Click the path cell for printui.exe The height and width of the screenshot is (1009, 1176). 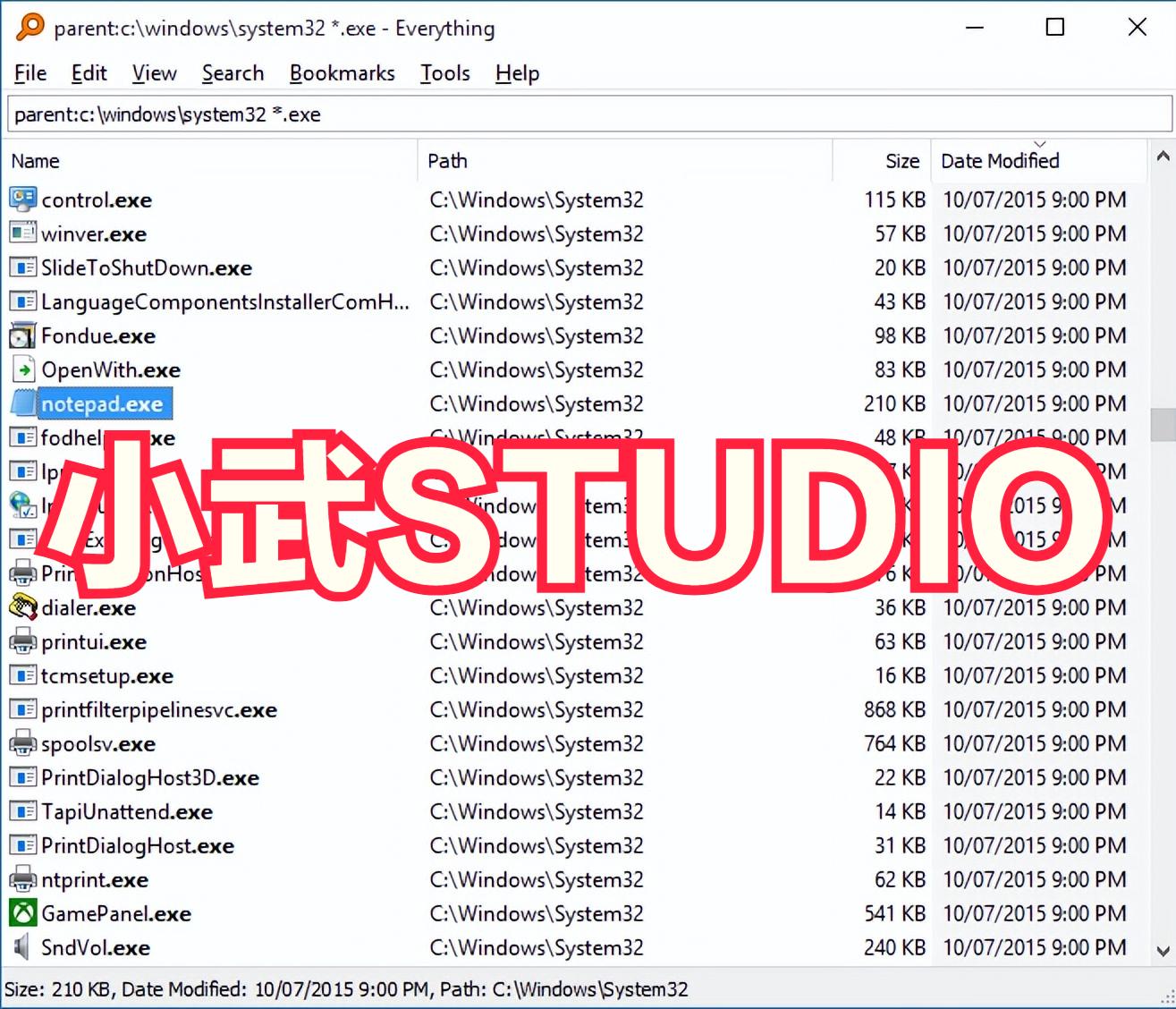tap(537, 642)
